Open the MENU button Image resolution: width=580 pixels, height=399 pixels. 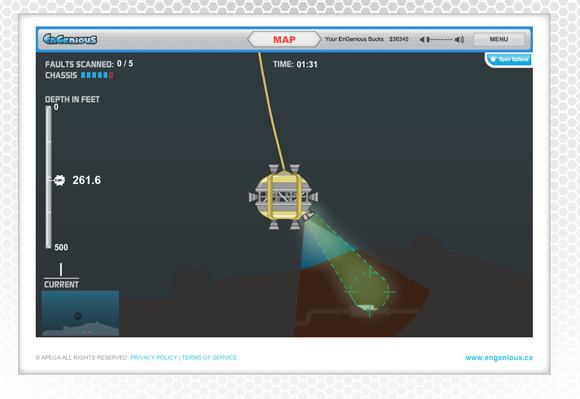(499, 39)
